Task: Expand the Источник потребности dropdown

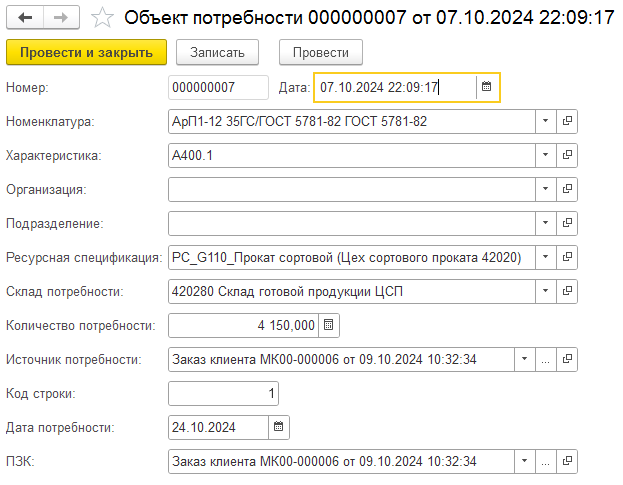Action: [524, 360]
